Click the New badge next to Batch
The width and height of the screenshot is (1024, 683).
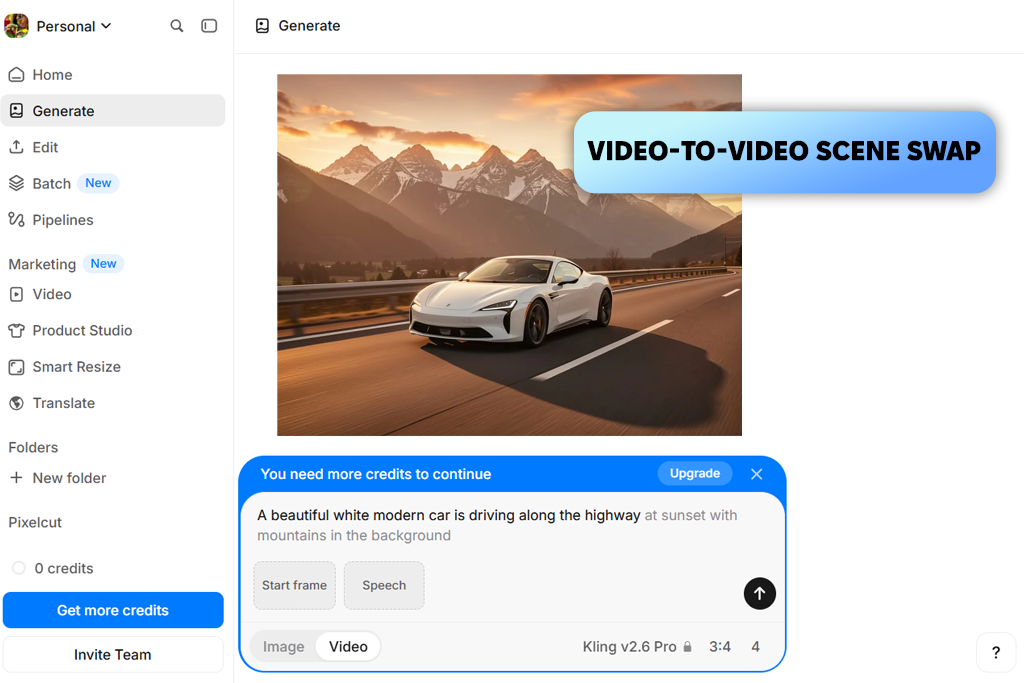pyautogui.click(x=98, y=183)
